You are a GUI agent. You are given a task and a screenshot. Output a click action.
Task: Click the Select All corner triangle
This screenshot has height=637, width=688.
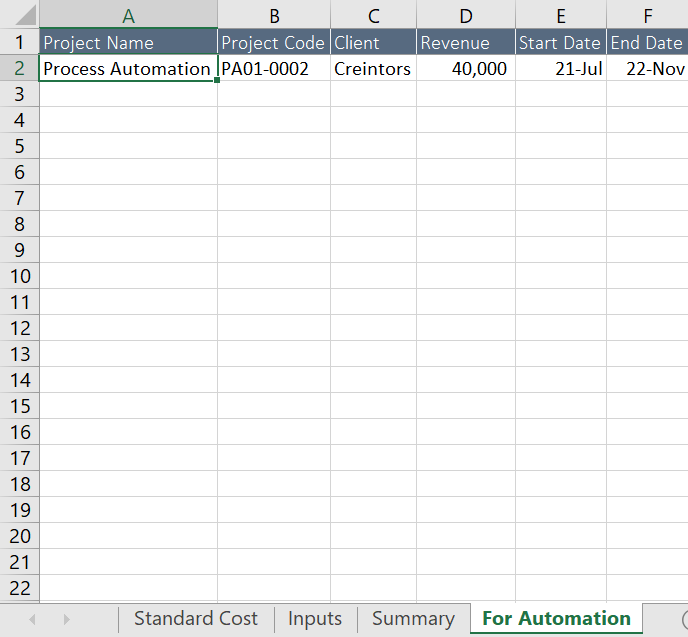point(25,16)
